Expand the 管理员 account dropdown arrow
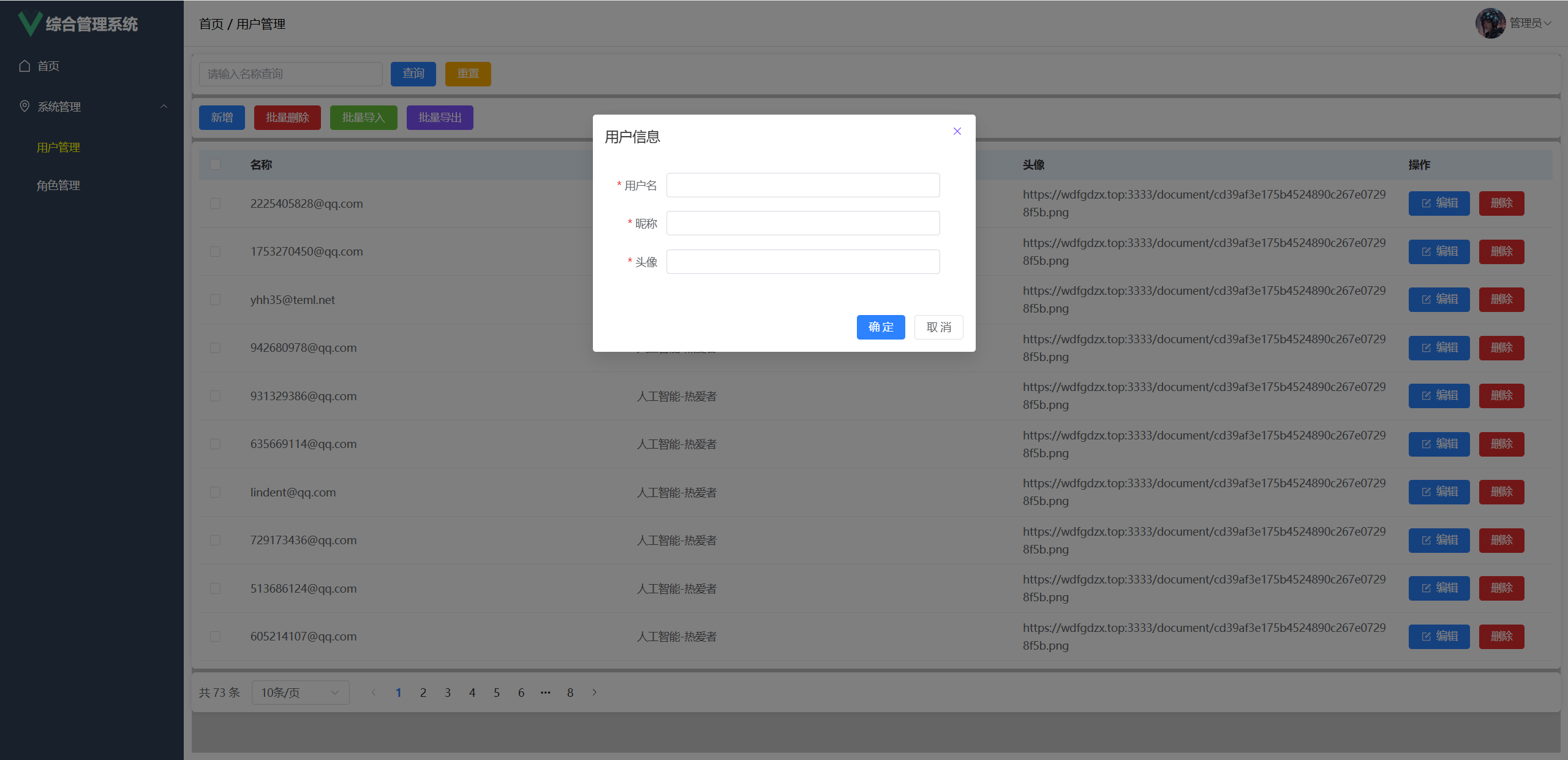 1548,23
